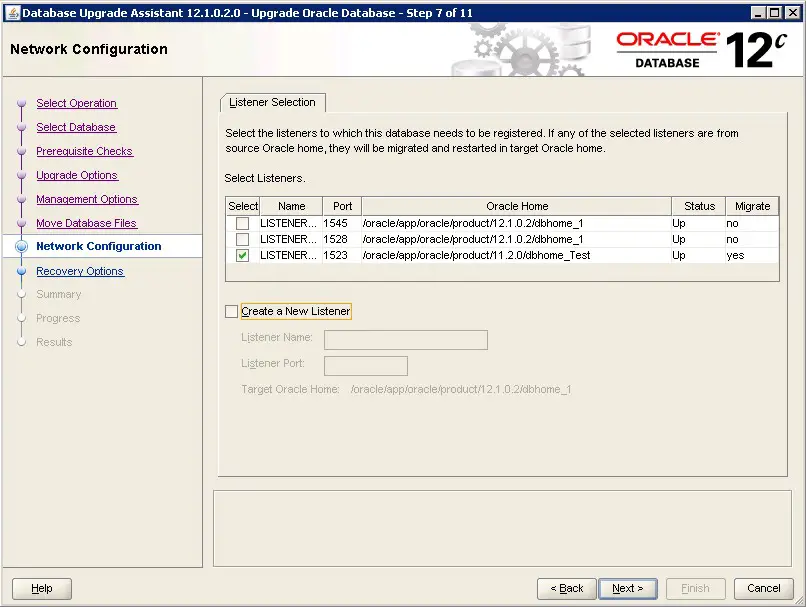Sort by the Name column header
This screenshot has width=806, height=607.
291,206
